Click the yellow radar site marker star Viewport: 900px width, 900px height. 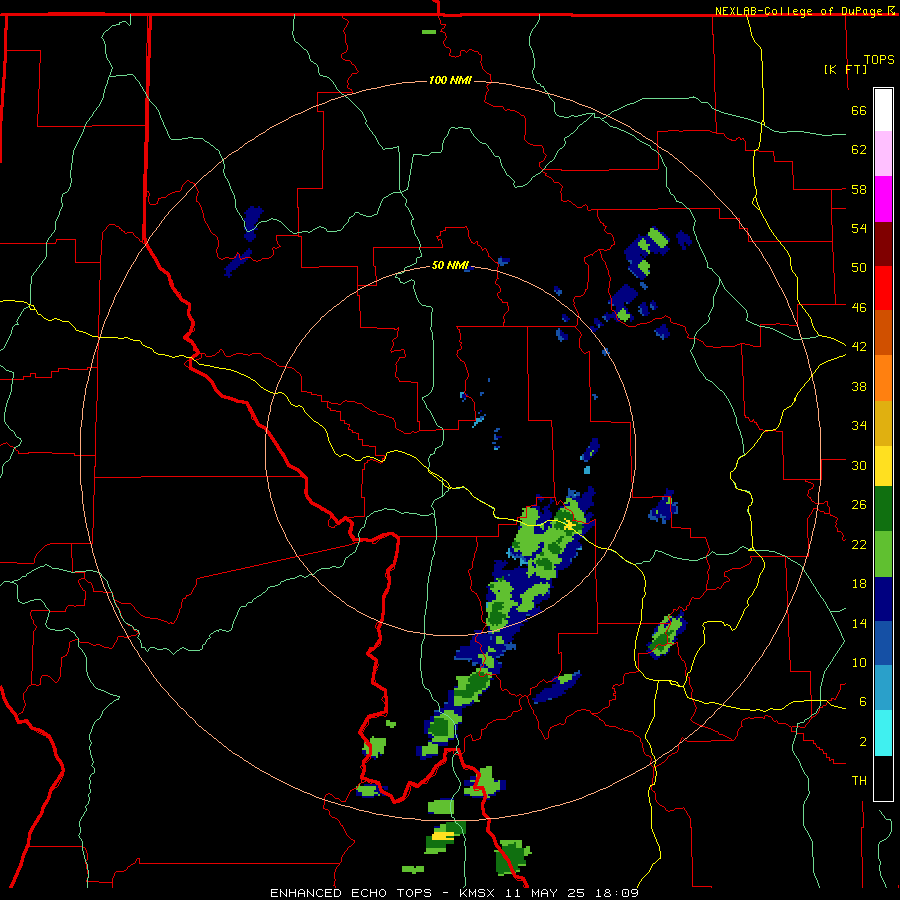[568, 525]
